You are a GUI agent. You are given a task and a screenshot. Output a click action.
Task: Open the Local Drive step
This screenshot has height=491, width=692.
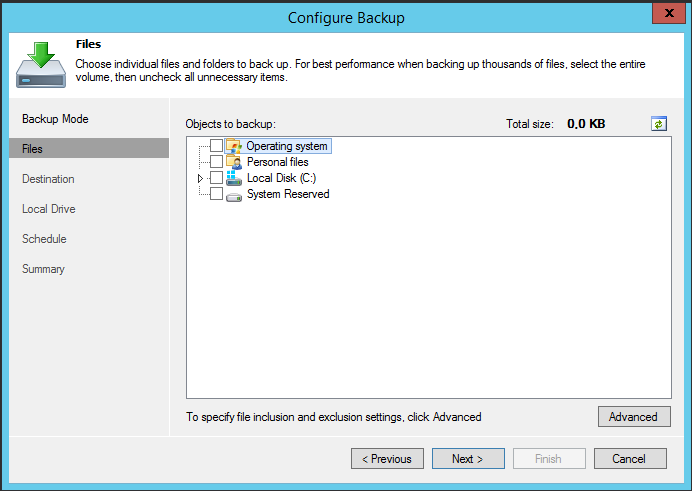click(49, 209)
